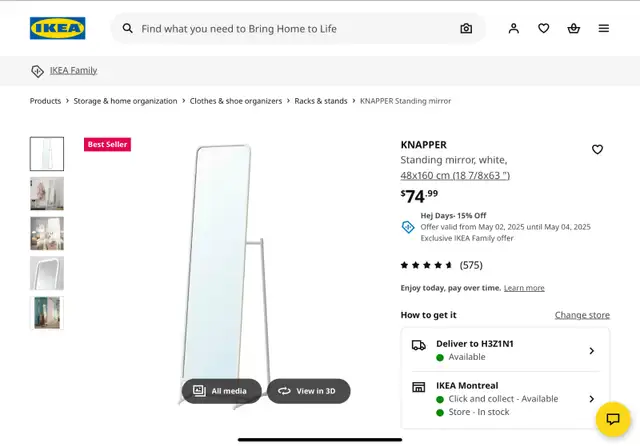Open the yellow chat bubble
The width and height of the screenshot is (640, 446).
(x=613, y=419)
